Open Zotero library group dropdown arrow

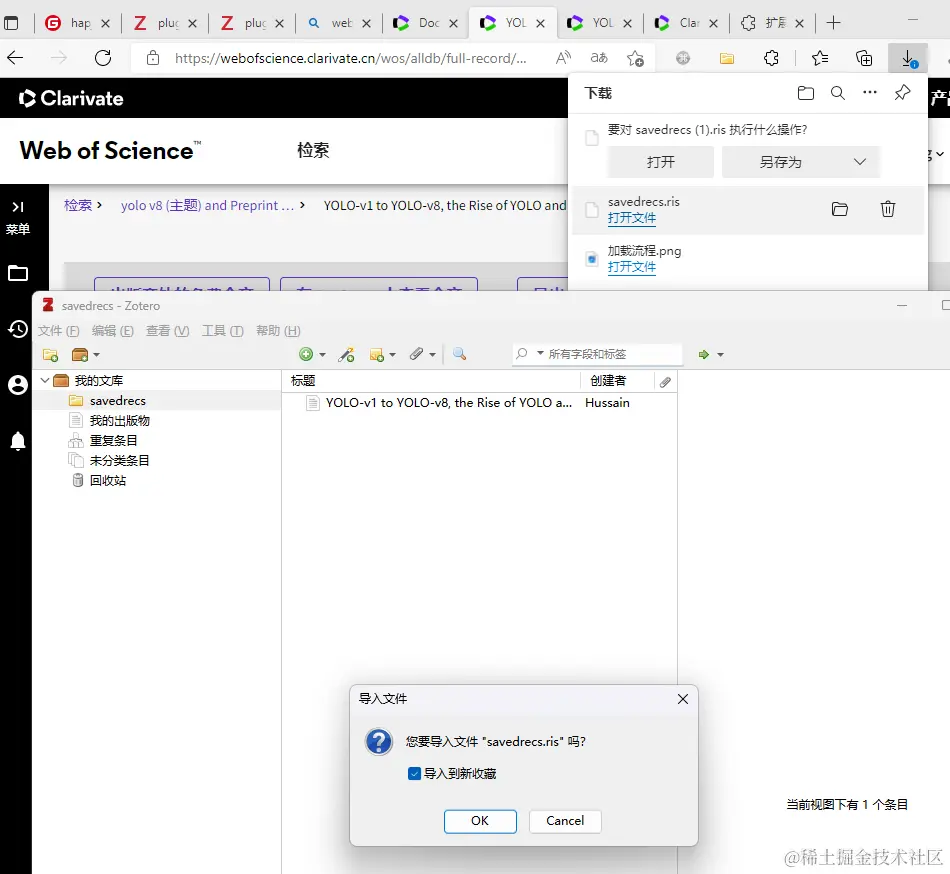tap(96, 355)
